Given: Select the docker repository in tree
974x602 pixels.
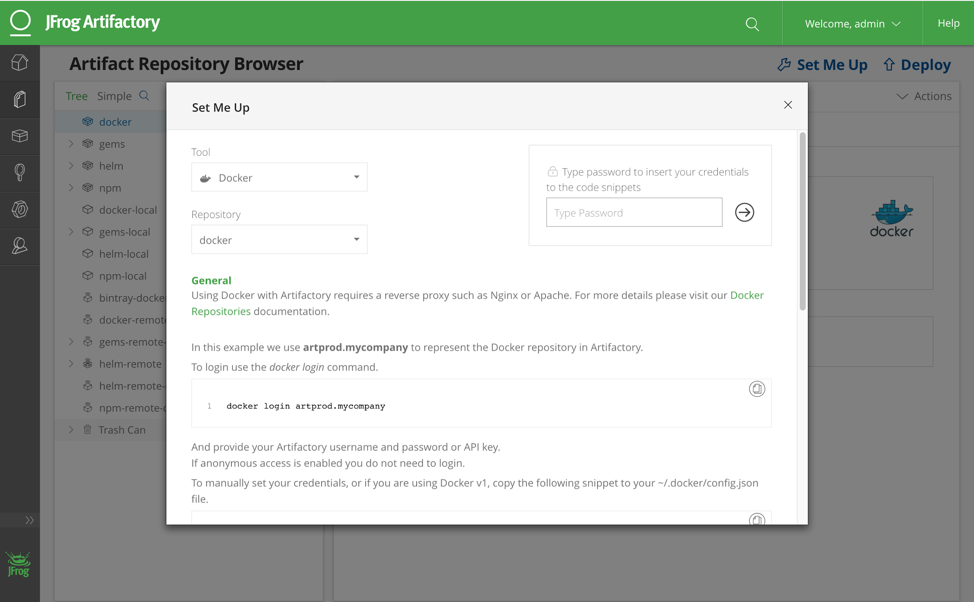Looking at the screenshot, I should pos(115,122).
